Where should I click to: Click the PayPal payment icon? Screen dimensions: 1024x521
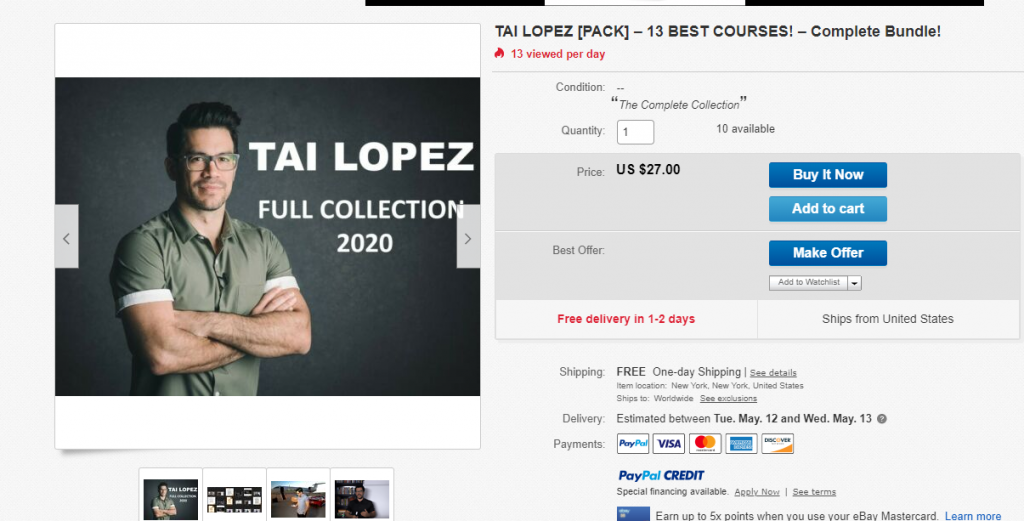(x=633, y=443)
